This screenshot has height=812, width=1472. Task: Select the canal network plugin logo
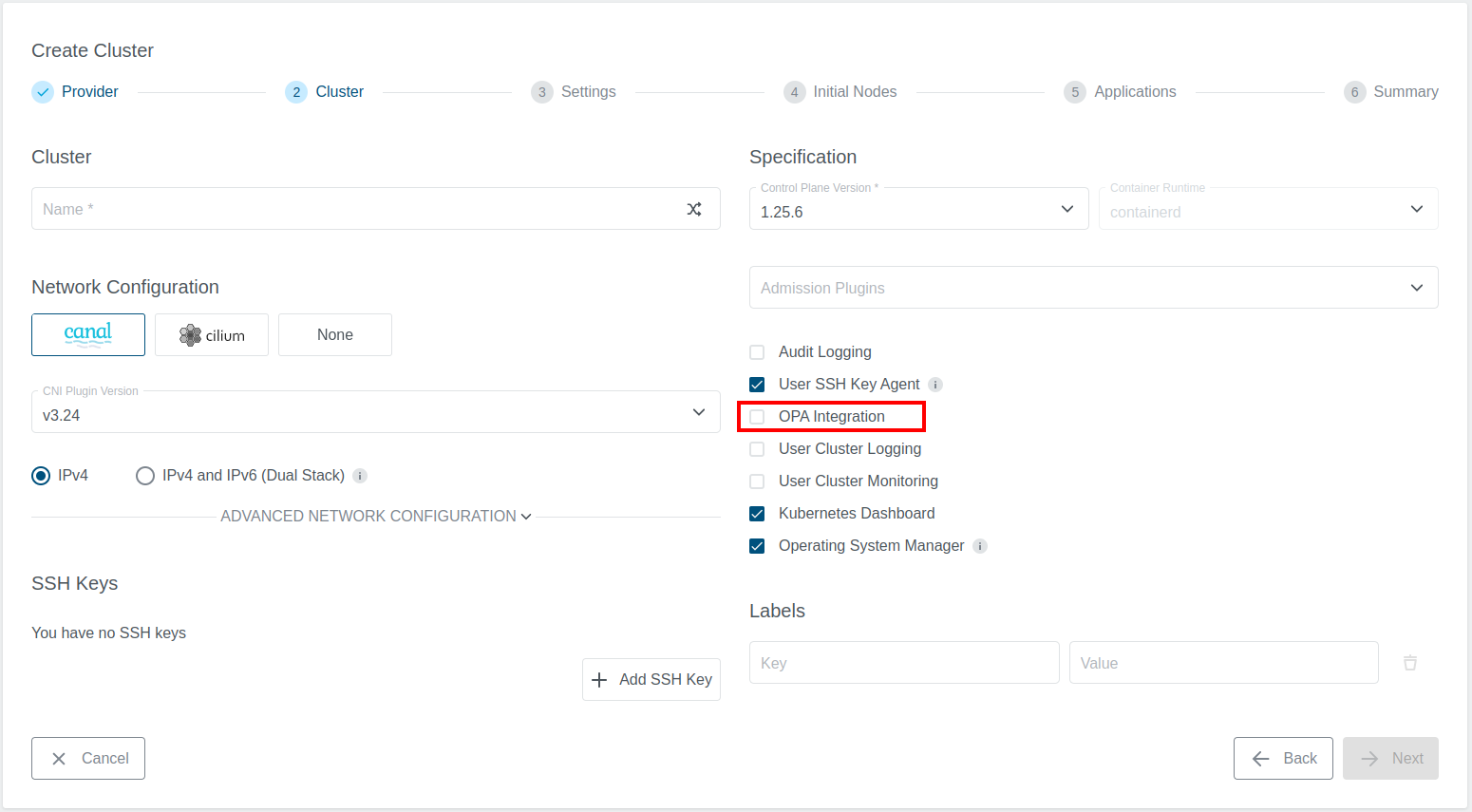pos(87,334)
